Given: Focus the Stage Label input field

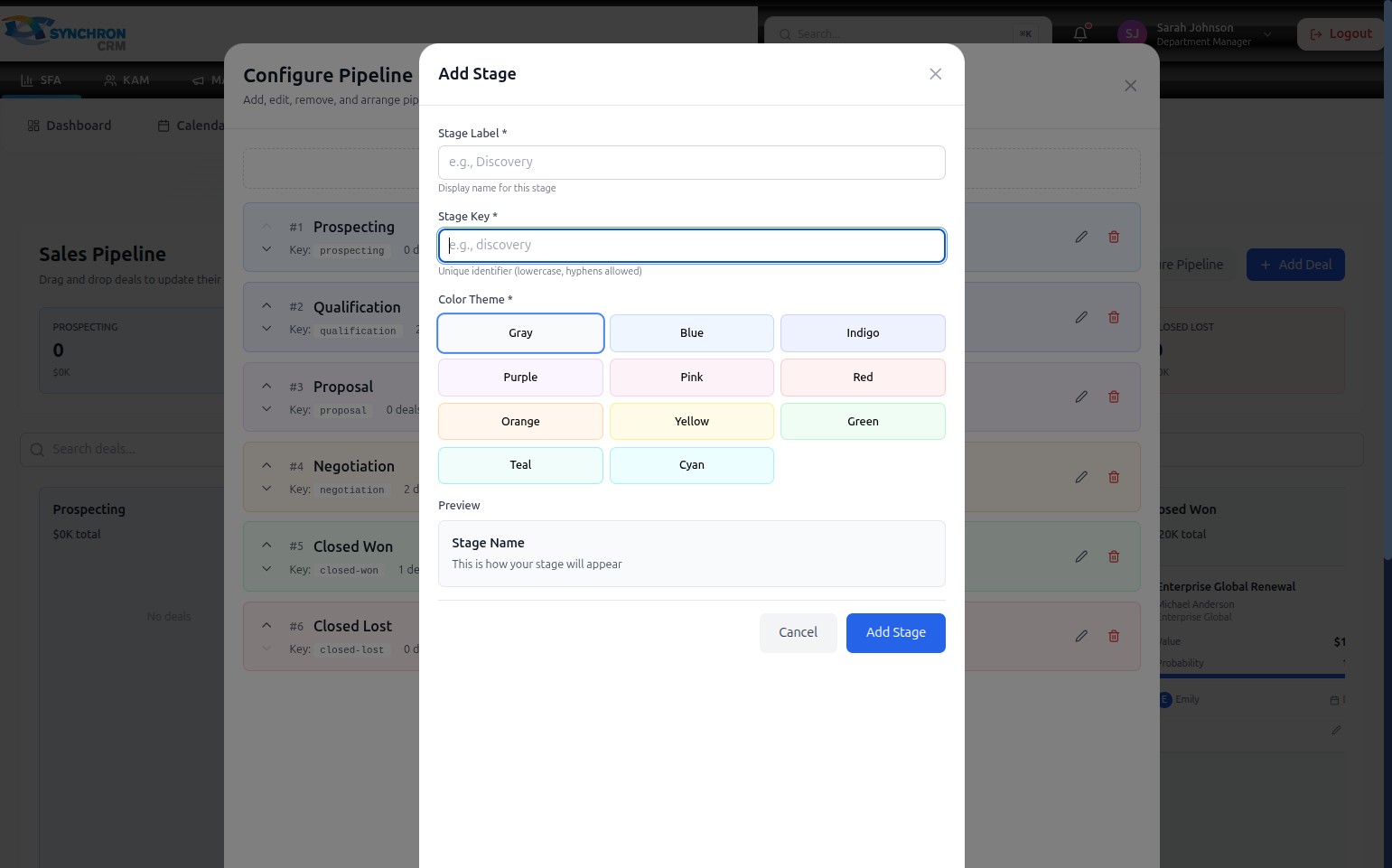Looking at the screenshot, I should click(x=692, y=163).
